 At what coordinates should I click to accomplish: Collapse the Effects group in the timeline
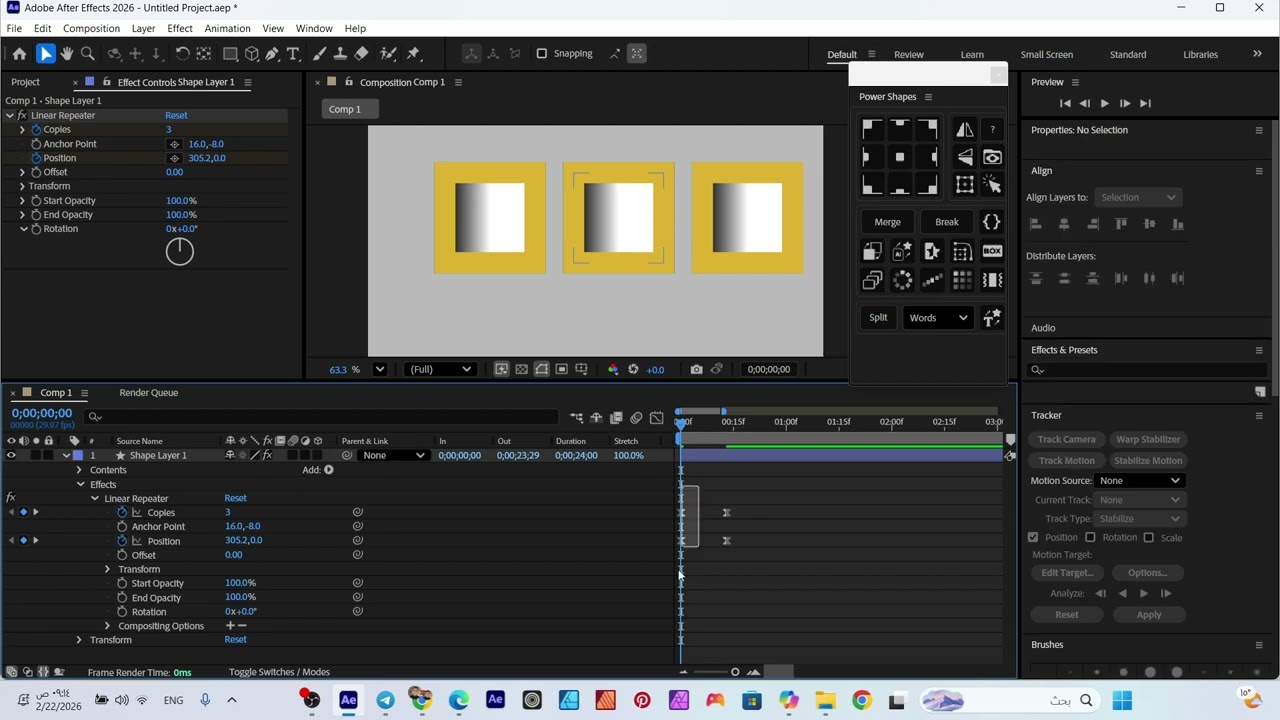[81, 485]
